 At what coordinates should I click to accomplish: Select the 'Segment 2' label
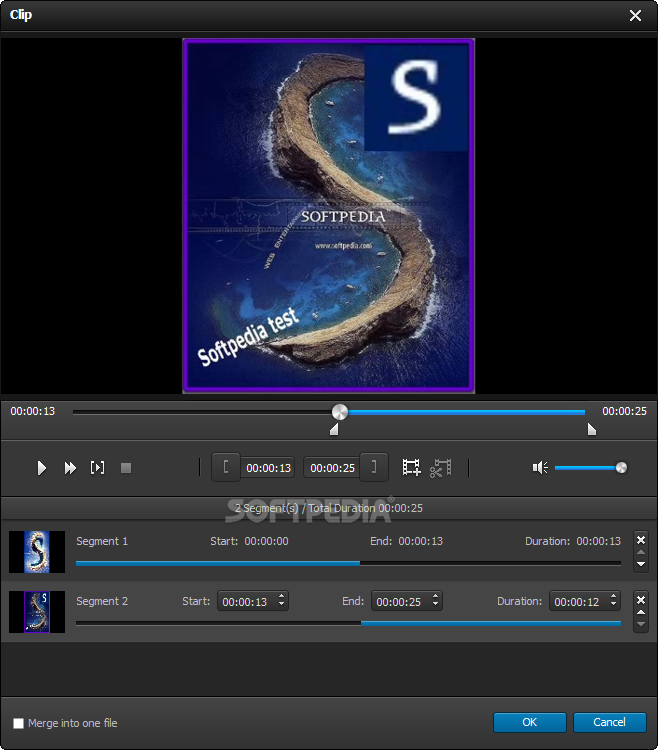pos(102,601)
